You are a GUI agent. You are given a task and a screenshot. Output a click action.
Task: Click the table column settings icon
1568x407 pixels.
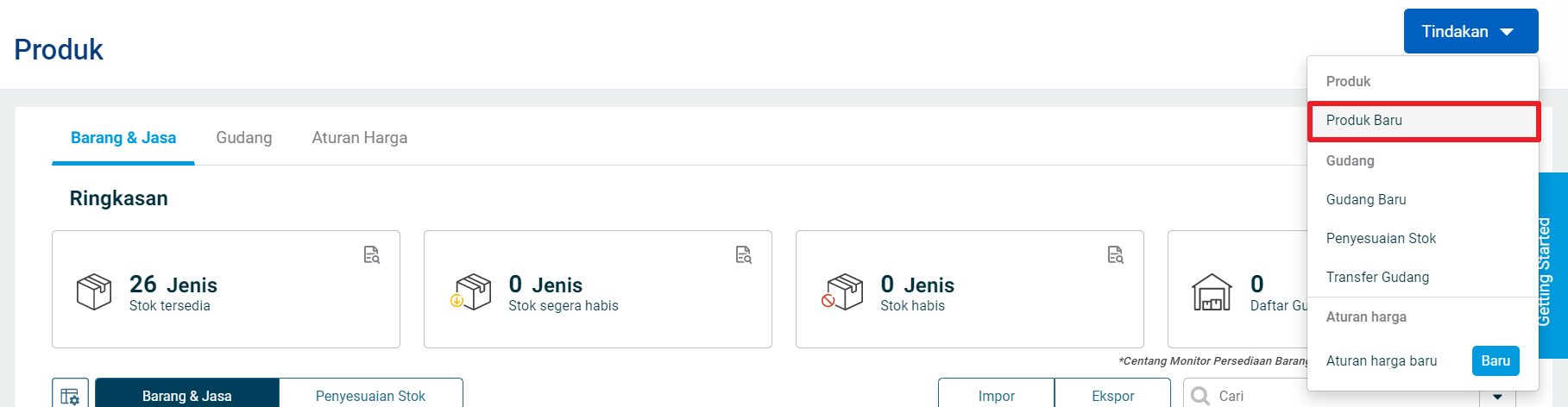pyautogui.click(x=70, y=396)
